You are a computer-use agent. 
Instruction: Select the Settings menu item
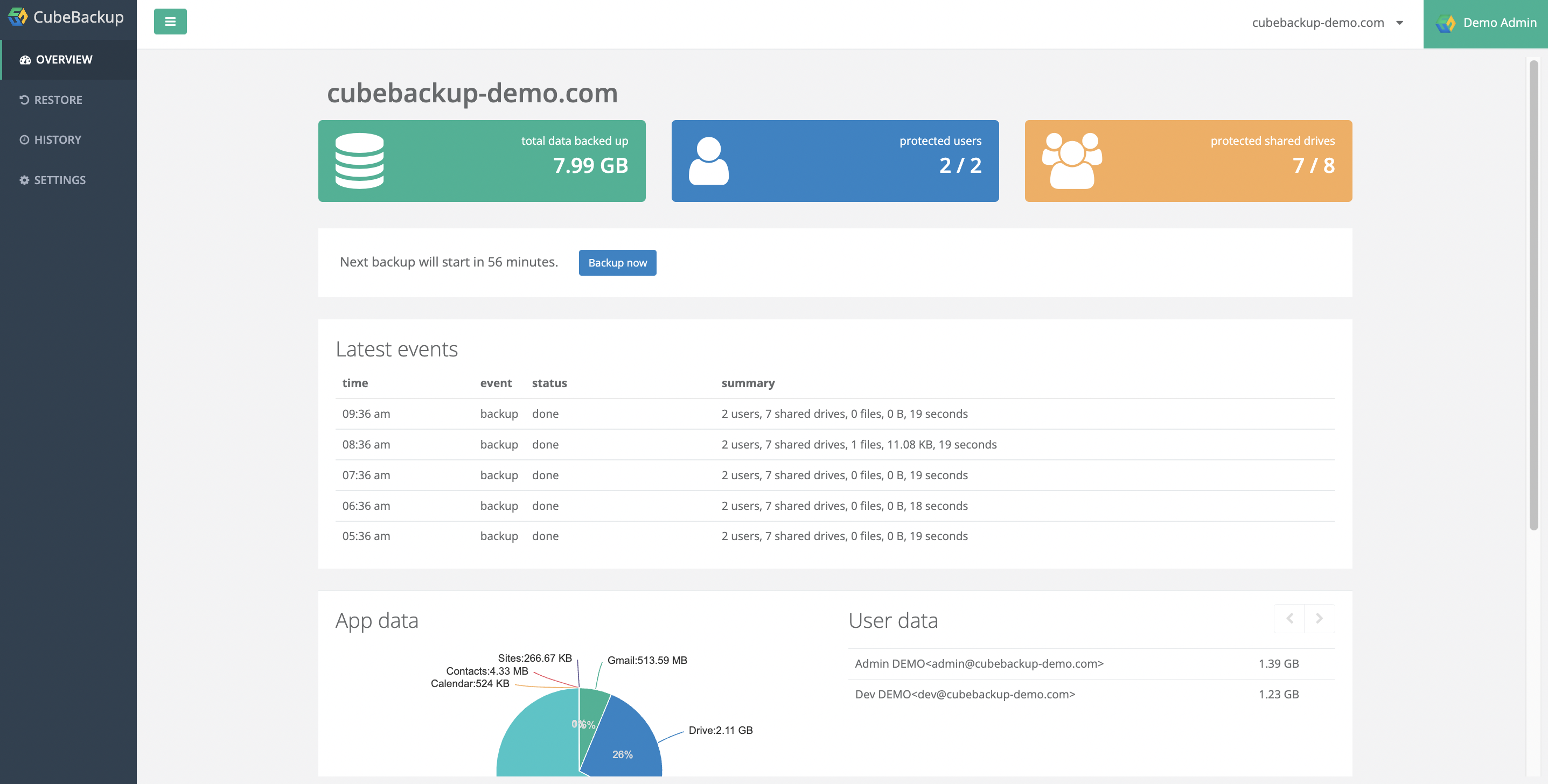[x=60, y=179]
